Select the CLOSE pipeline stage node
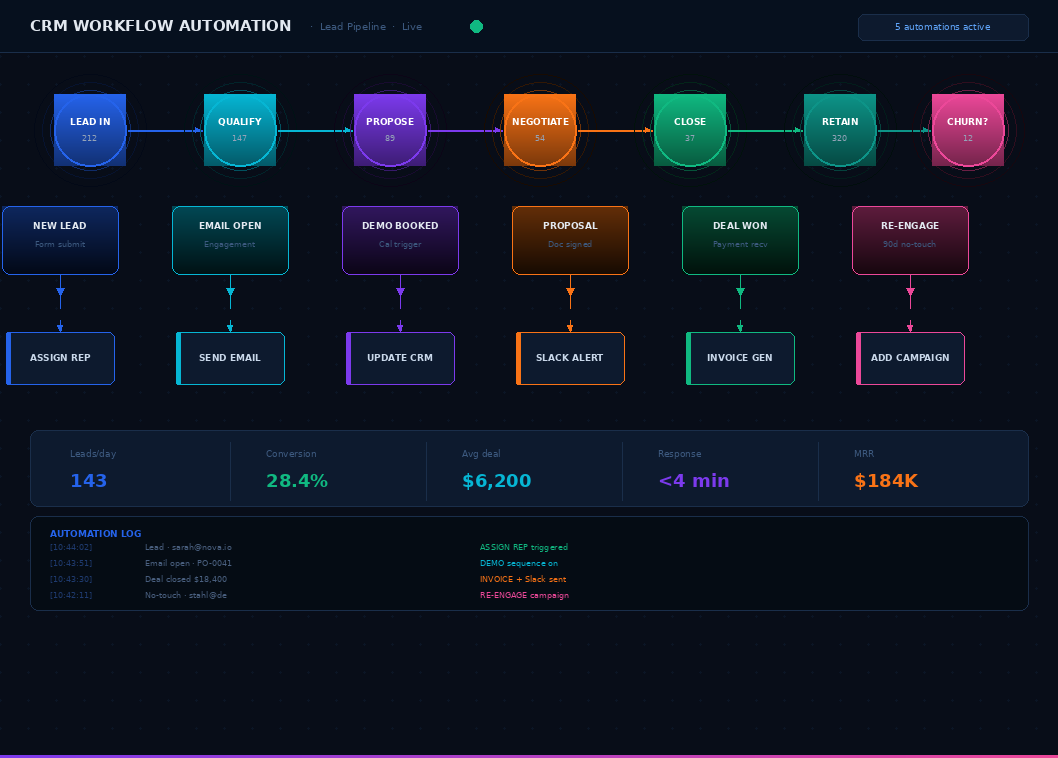 point(690,130)
